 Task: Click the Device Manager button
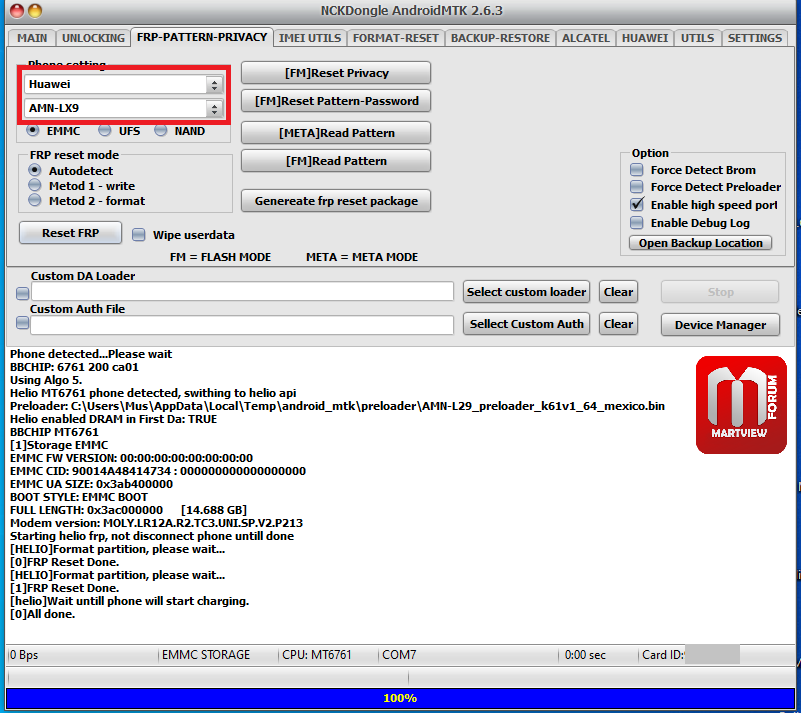[x=720, y=325]
